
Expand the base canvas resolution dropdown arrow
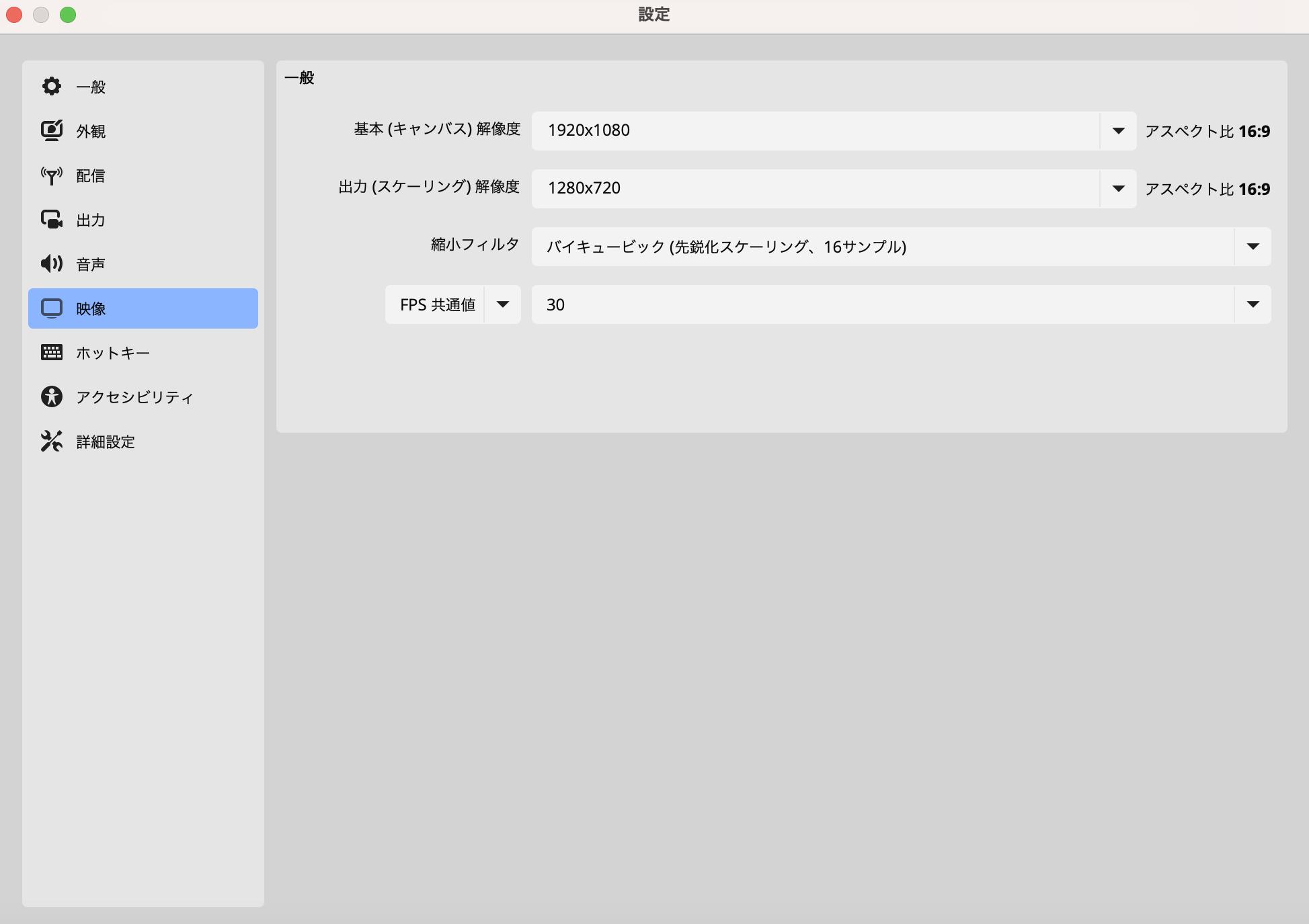point(1118,131)
